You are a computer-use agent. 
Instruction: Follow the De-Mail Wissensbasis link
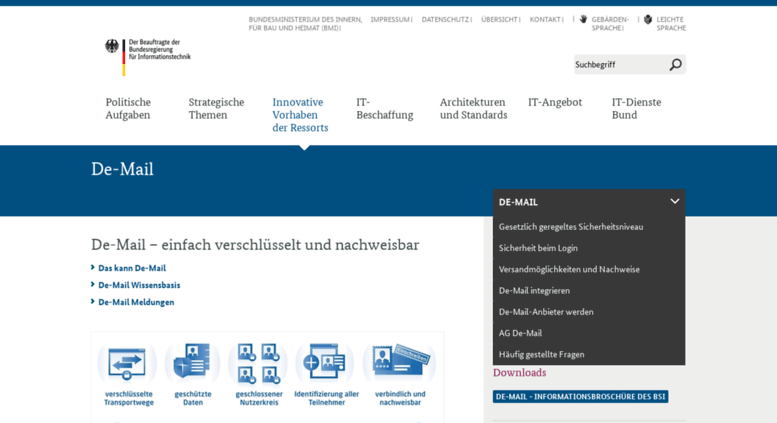pos(139,285)
